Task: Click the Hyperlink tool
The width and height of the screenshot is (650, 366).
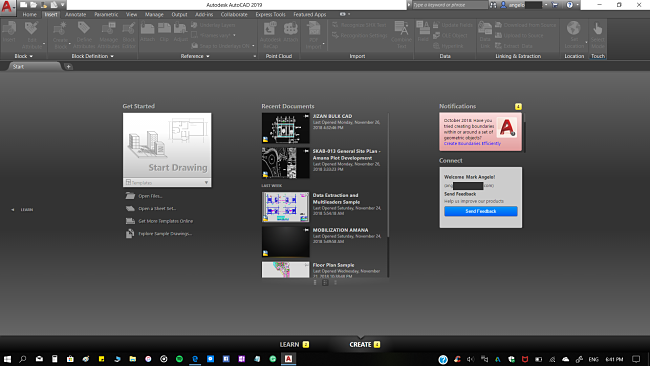Action: tap(449, 46)
